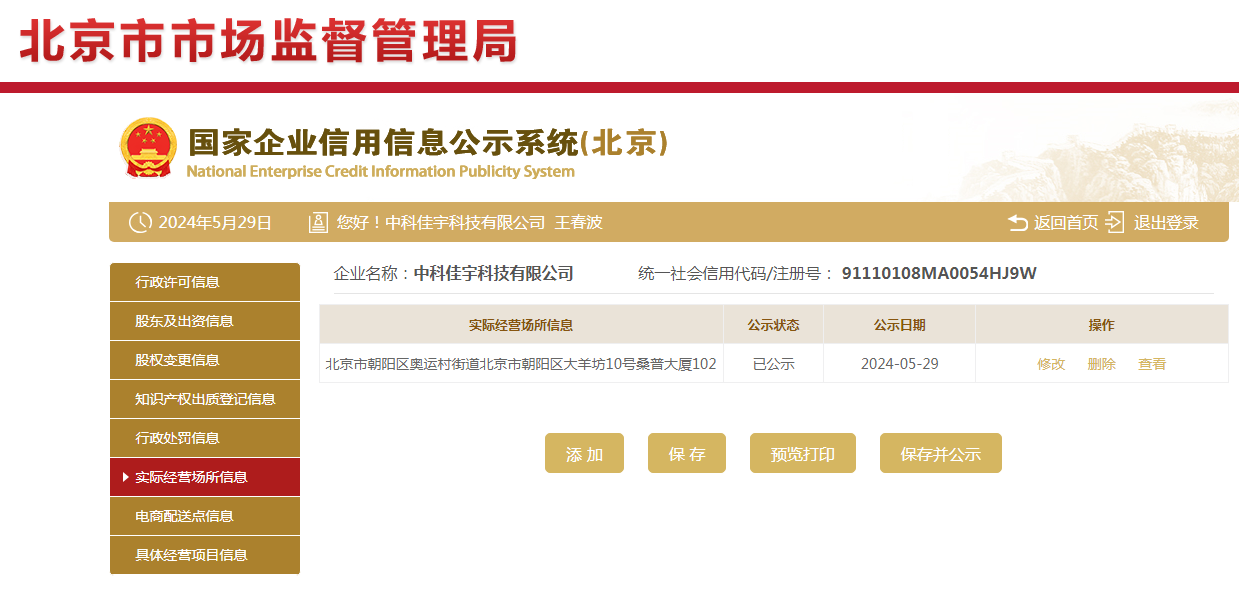Screen dimensions: 1239x607
Task: Click the address cell 北京市朝阳区奥运村街道
Action: coord(521,364)
